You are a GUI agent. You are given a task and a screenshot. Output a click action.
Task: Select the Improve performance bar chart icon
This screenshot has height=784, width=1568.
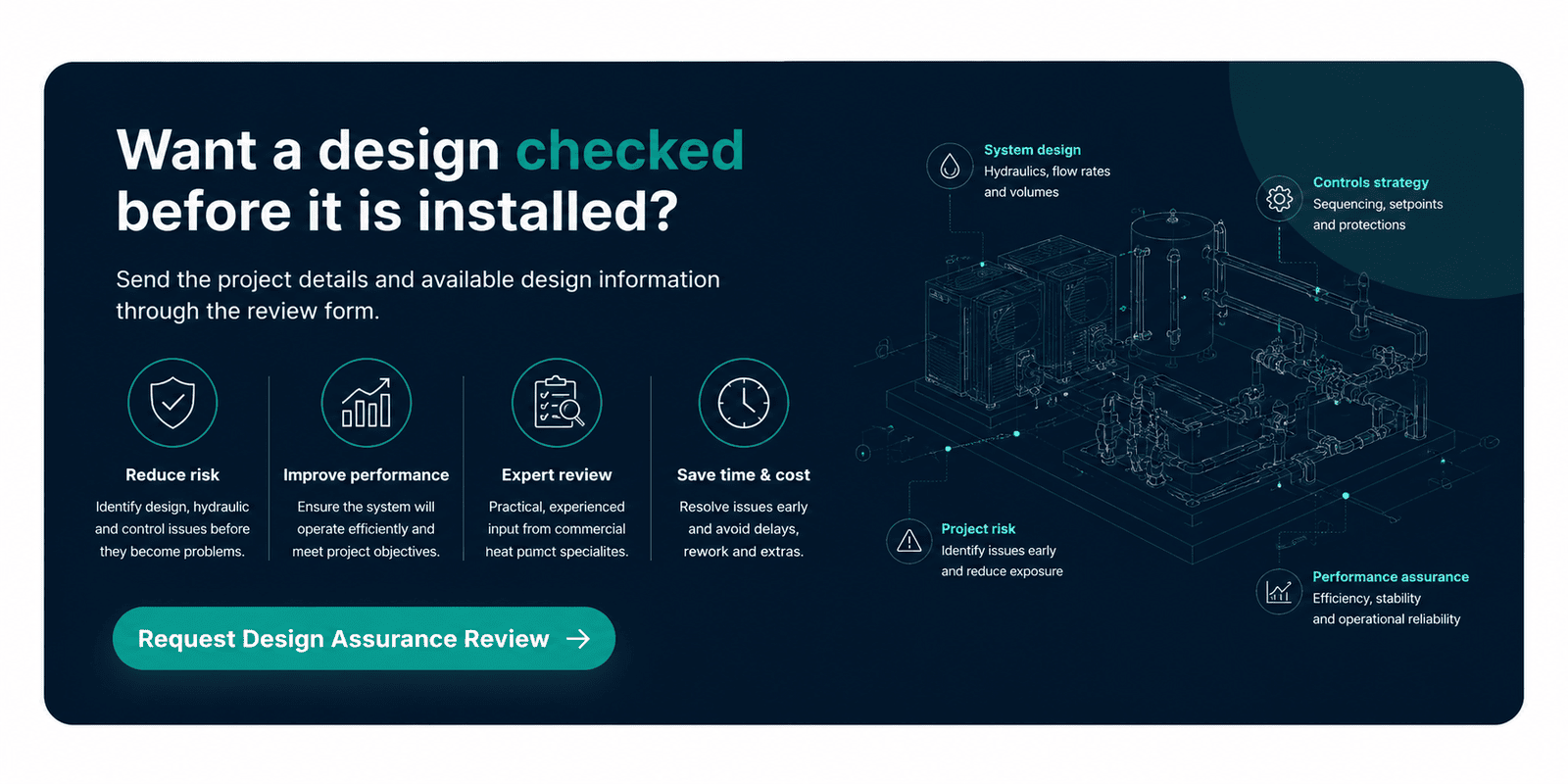(367, 403)
